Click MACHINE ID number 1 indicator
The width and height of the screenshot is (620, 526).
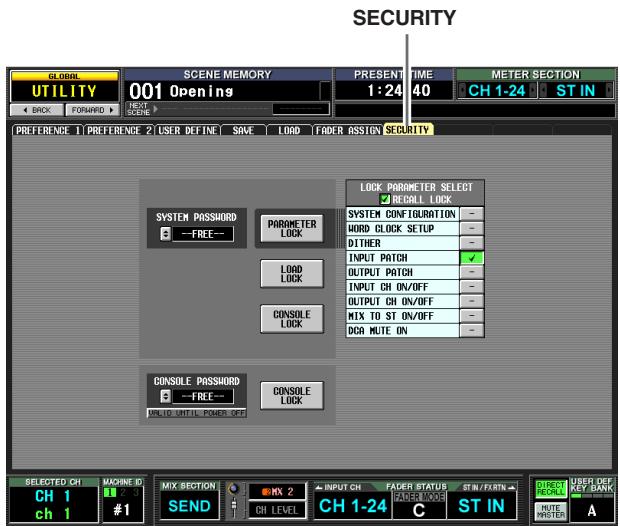coord(110,492)
